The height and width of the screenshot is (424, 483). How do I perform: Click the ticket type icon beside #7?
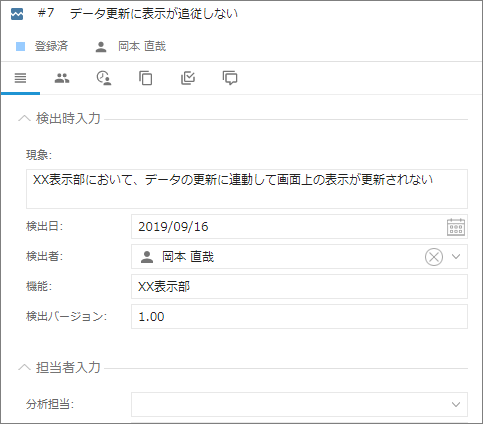click(17, 14)
